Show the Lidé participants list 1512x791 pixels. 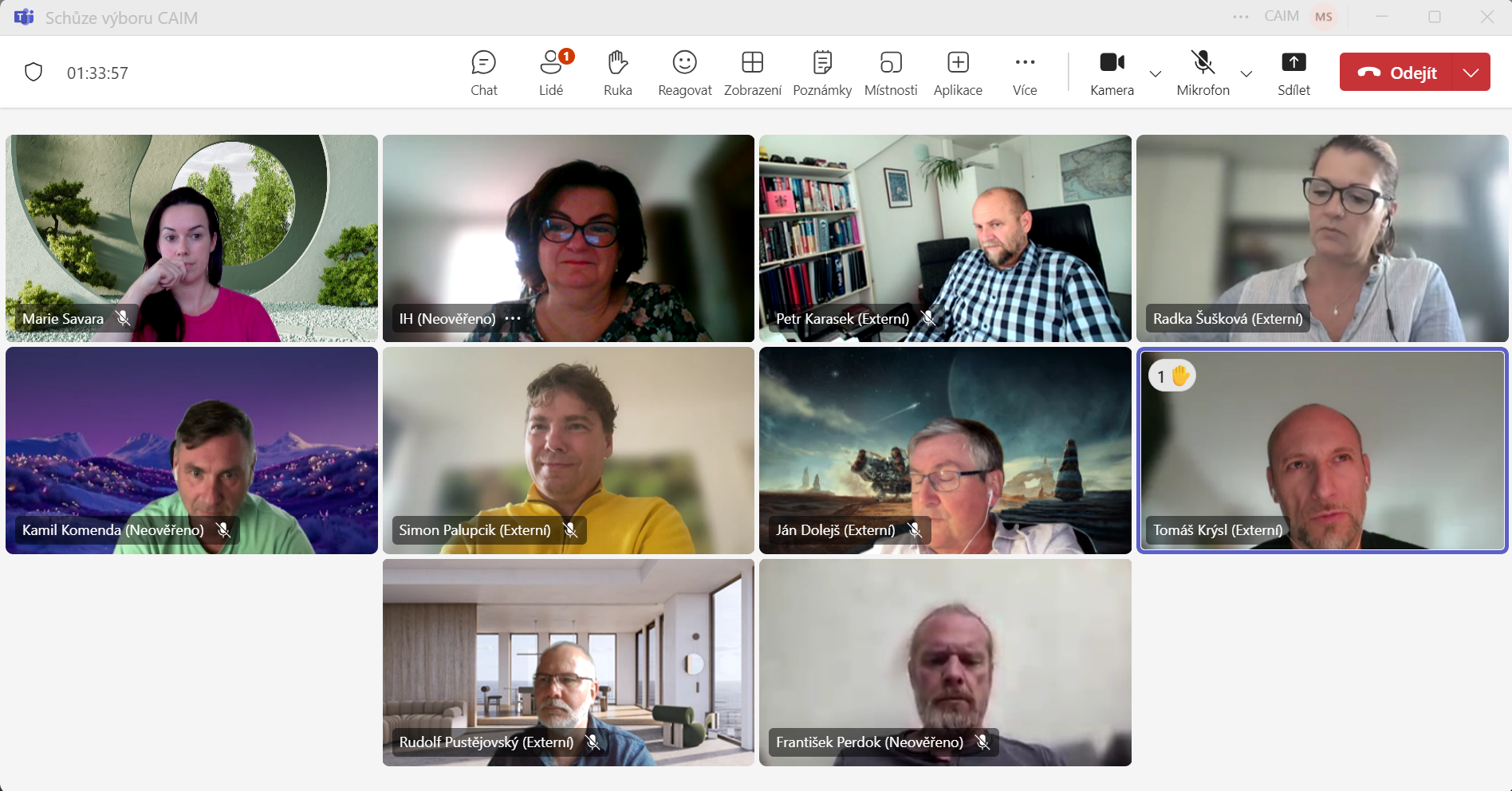[x=551, y=73]
